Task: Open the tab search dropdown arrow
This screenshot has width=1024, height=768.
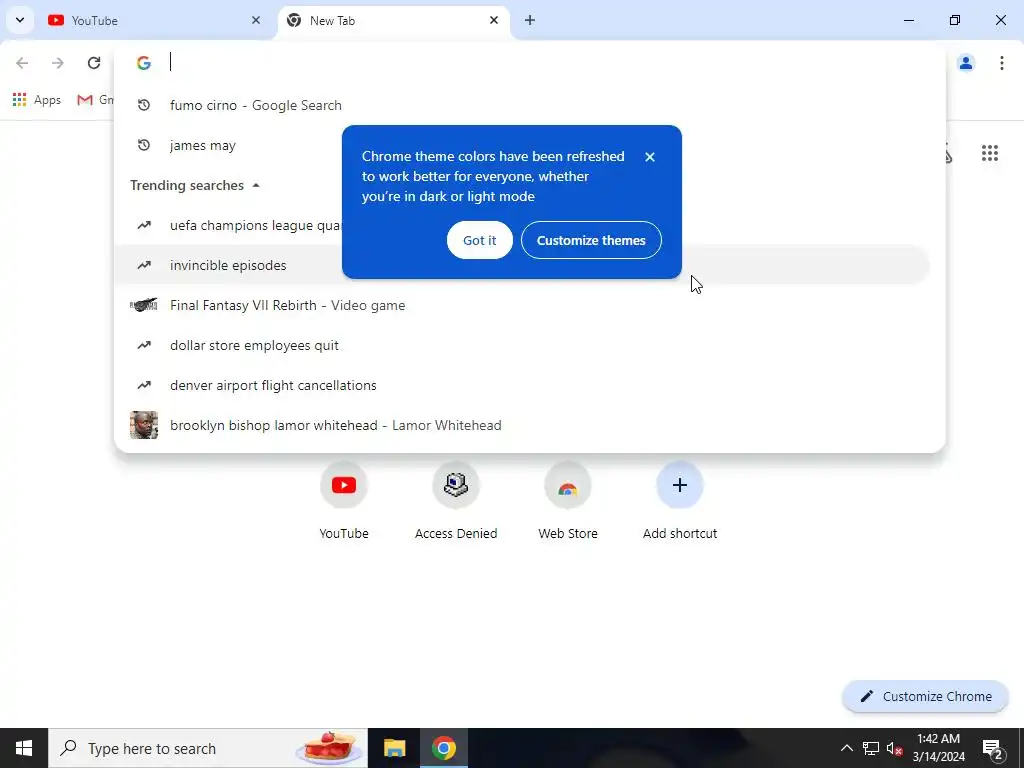Action: coord(20,20)
